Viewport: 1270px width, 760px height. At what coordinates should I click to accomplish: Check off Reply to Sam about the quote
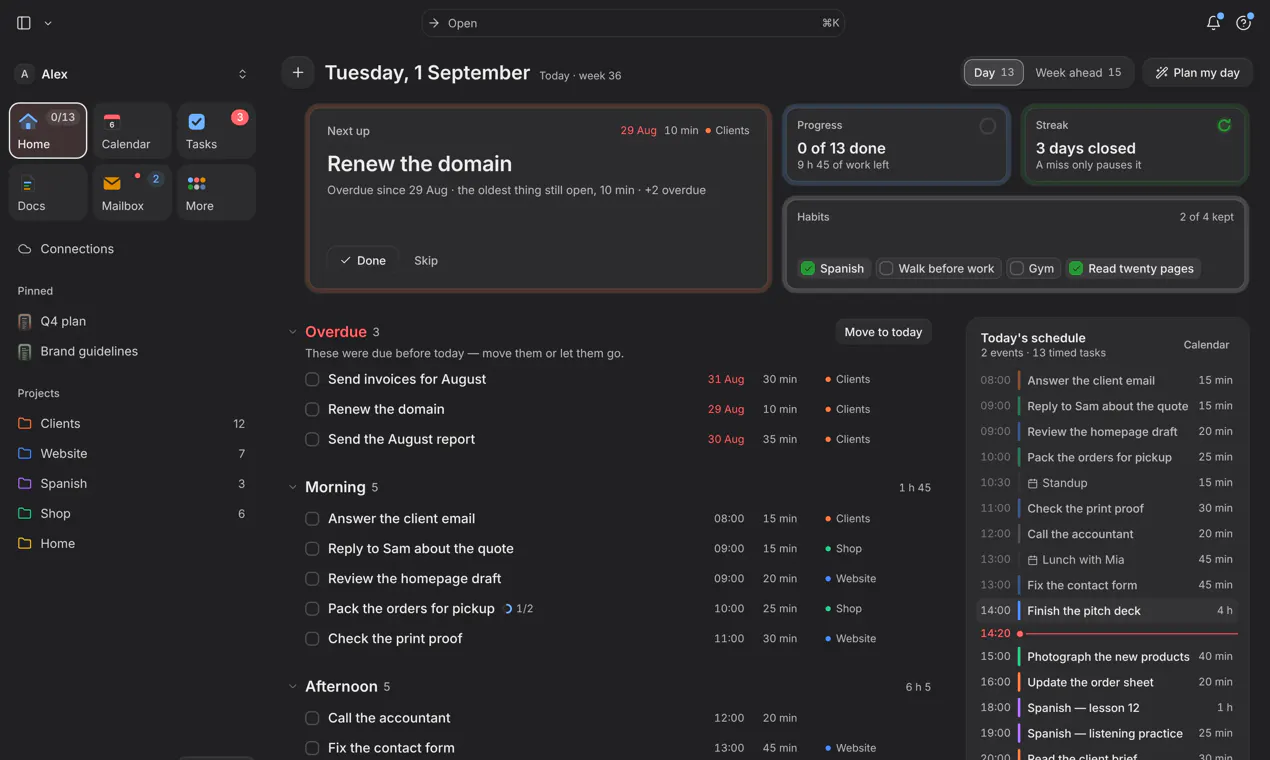pyautogui.click(x=312, y=549)
